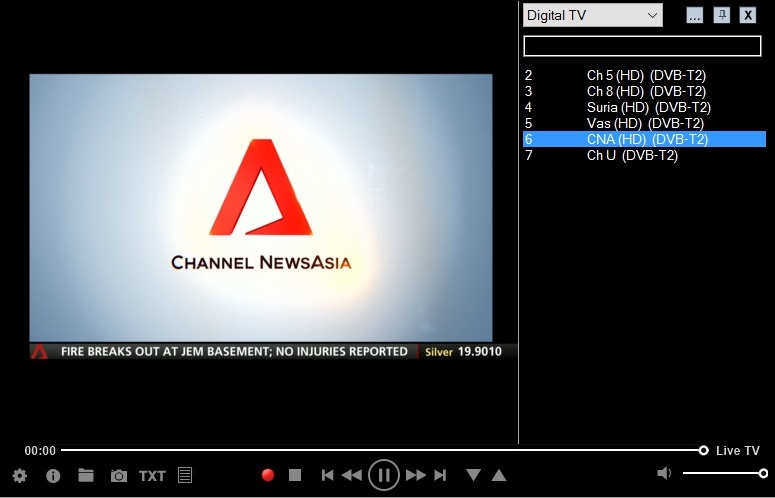Select highlighted channel CNA (HD) (DVB-T2)

point(645,139)
